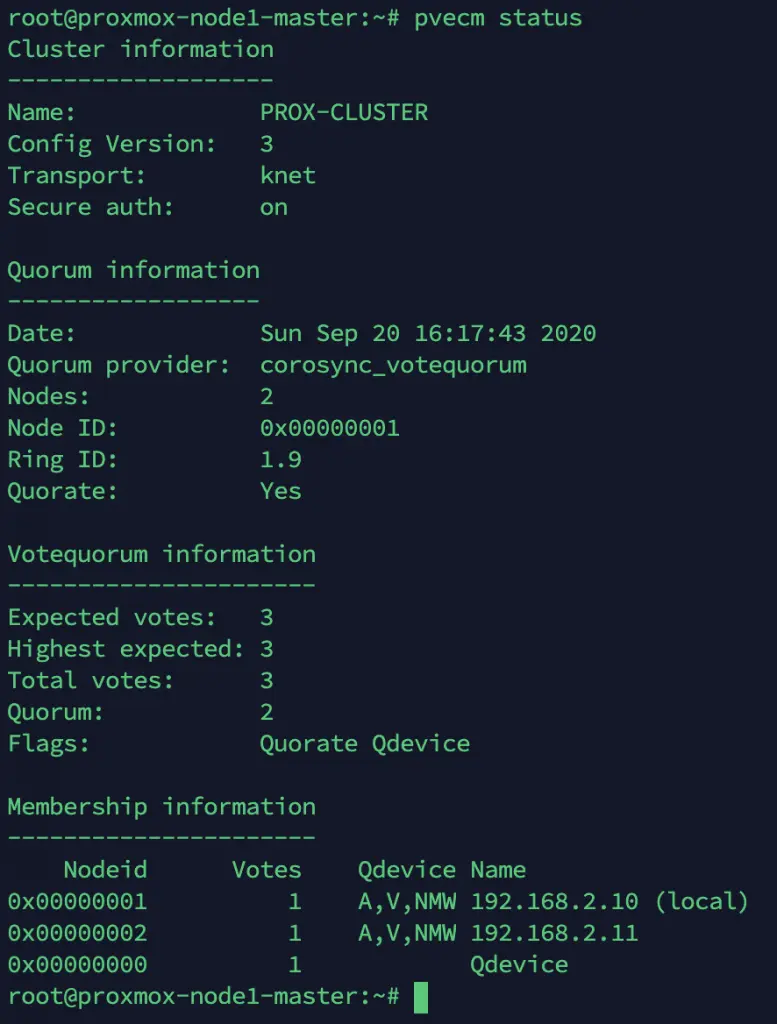
Task: Click the 'Membership information' heading
Action: pyautogui.click(x=162, y=807)
